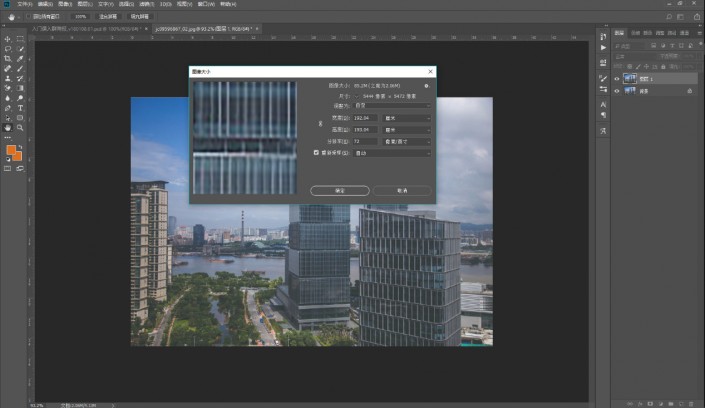Select the Lasso tool
This screenshot has height=408, width=705.
(x=8, y=49)
